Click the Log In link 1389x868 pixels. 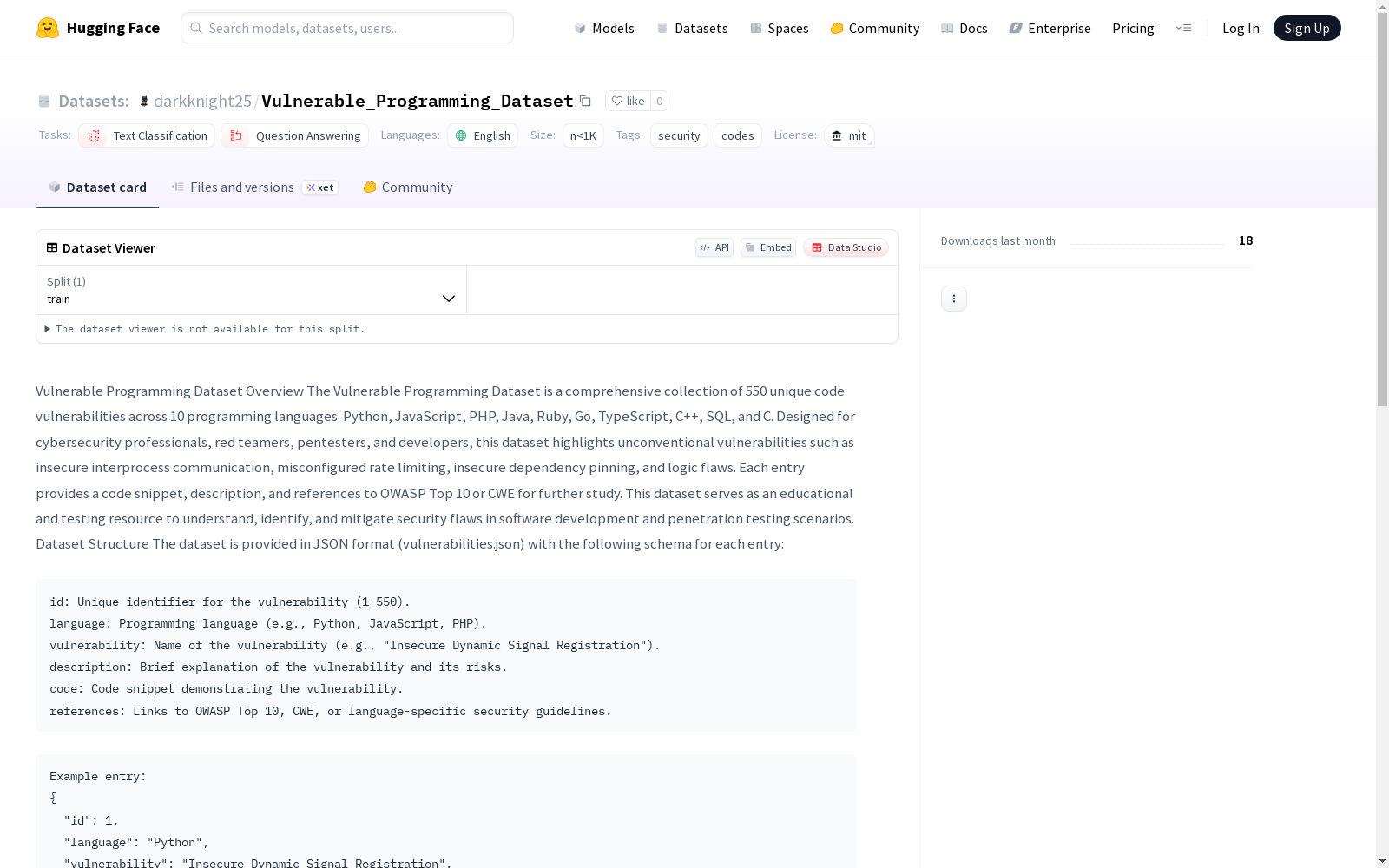(x=1241, y=28)
